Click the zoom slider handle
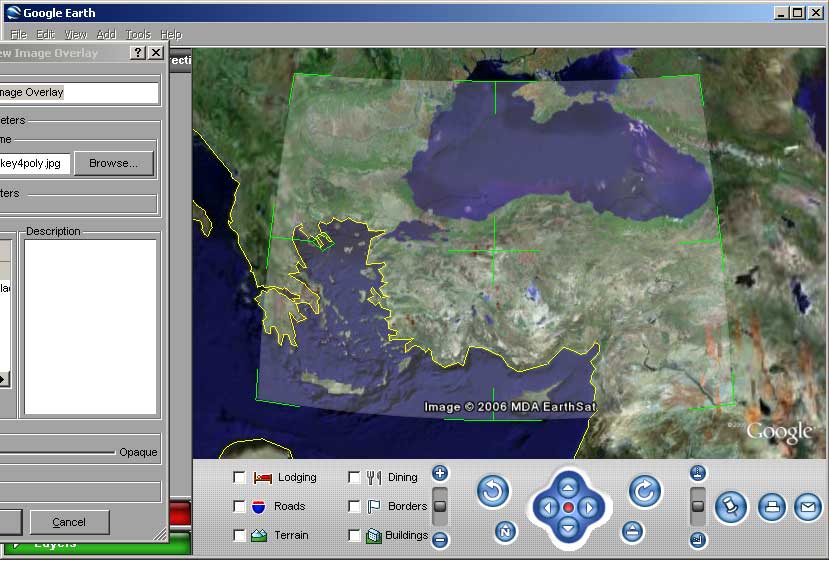The height and width of the screenshot is (561, 829). 440,506
